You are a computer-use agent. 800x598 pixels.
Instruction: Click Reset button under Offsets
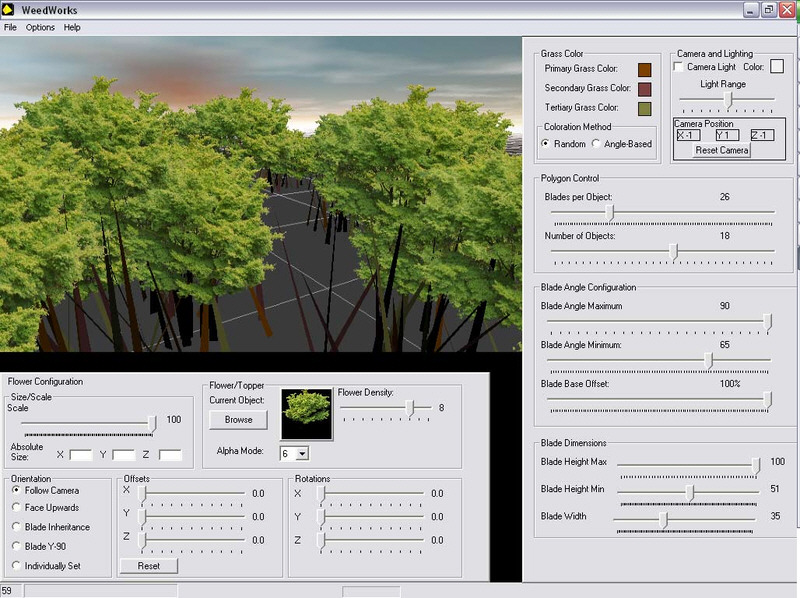(x=148, y=566)
